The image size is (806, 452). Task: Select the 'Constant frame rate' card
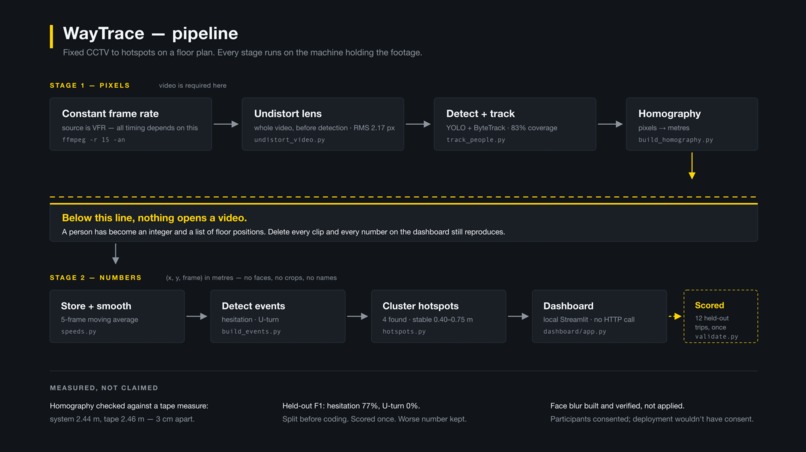point(131,124)
